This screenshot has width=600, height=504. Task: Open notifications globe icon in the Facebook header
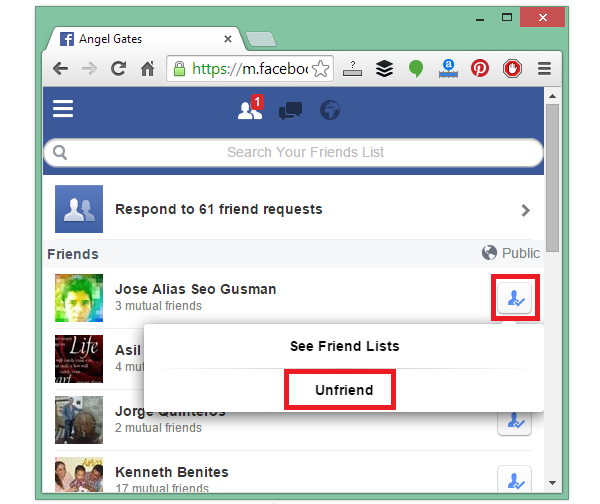330,110
